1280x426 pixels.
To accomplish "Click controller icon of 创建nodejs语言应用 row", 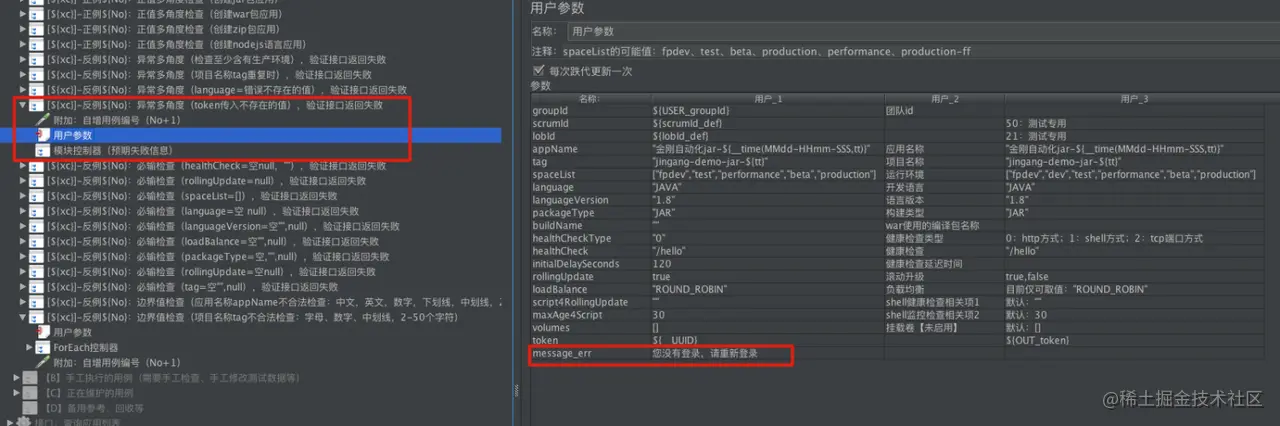I will 36,46.
